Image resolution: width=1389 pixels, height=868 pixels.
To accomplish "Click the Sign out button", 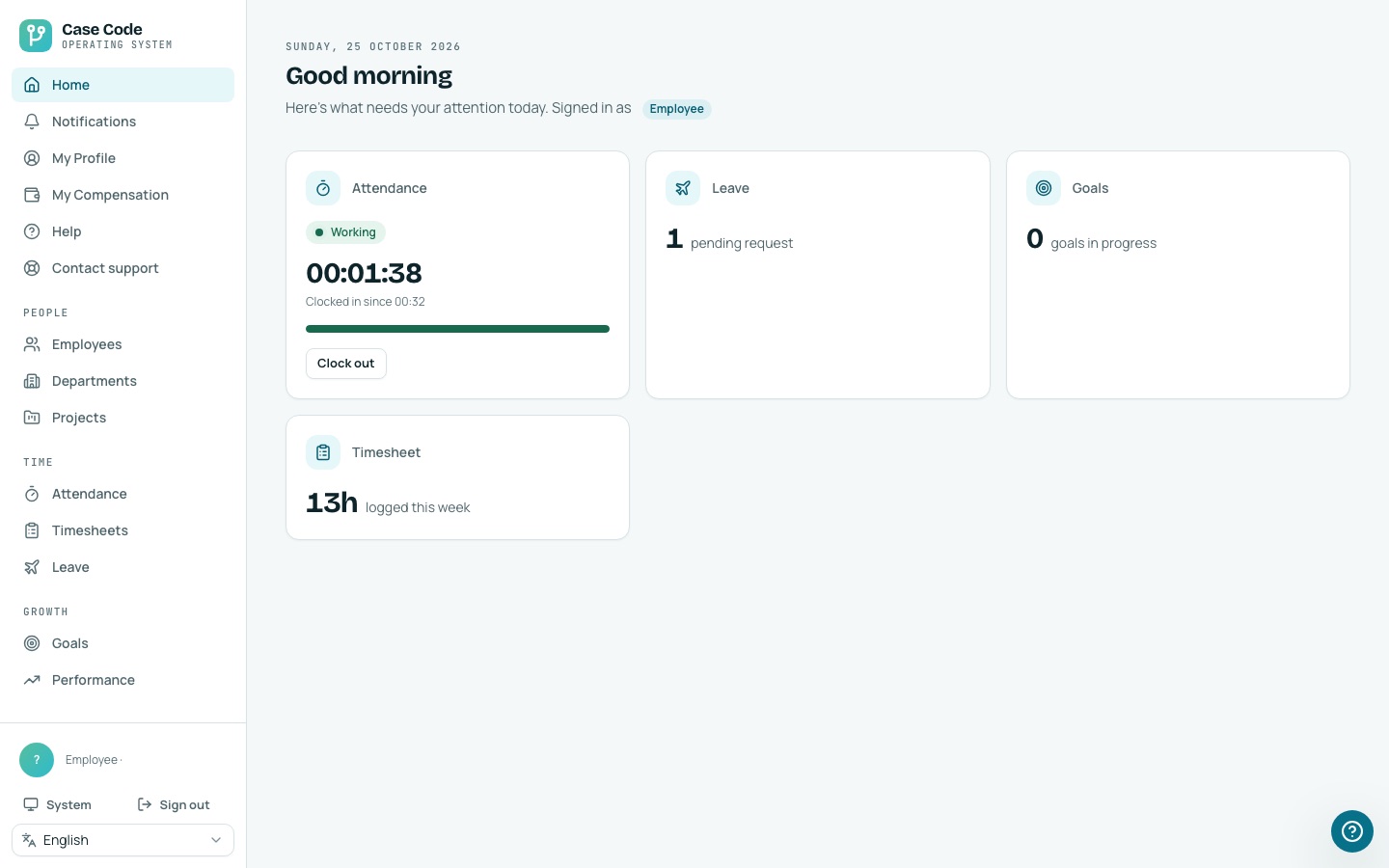I will 174,804.
